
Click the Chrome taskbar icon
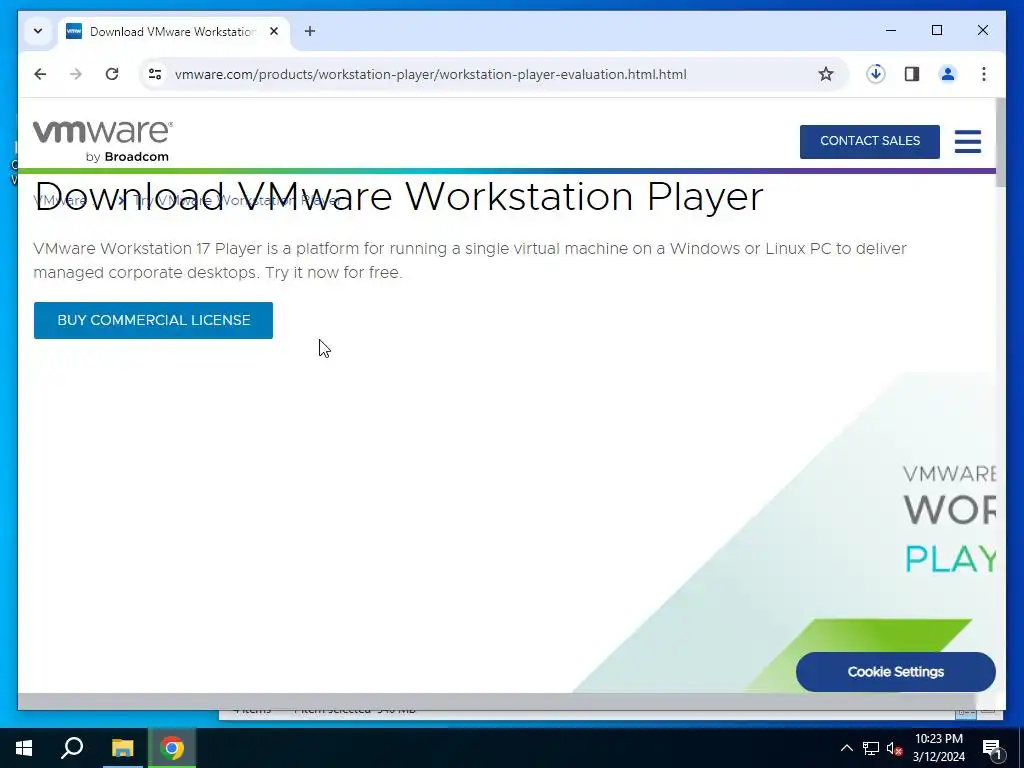point(172,748)
